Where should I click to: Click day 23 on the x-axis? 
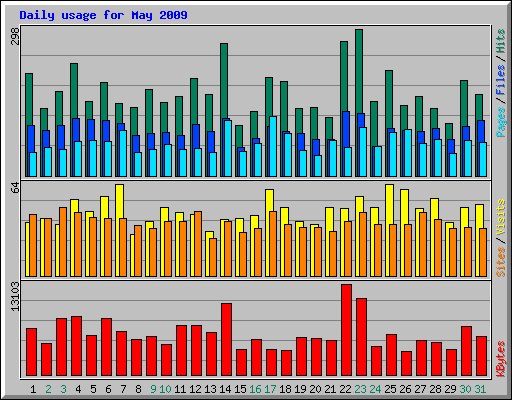[x=360, y=389]
